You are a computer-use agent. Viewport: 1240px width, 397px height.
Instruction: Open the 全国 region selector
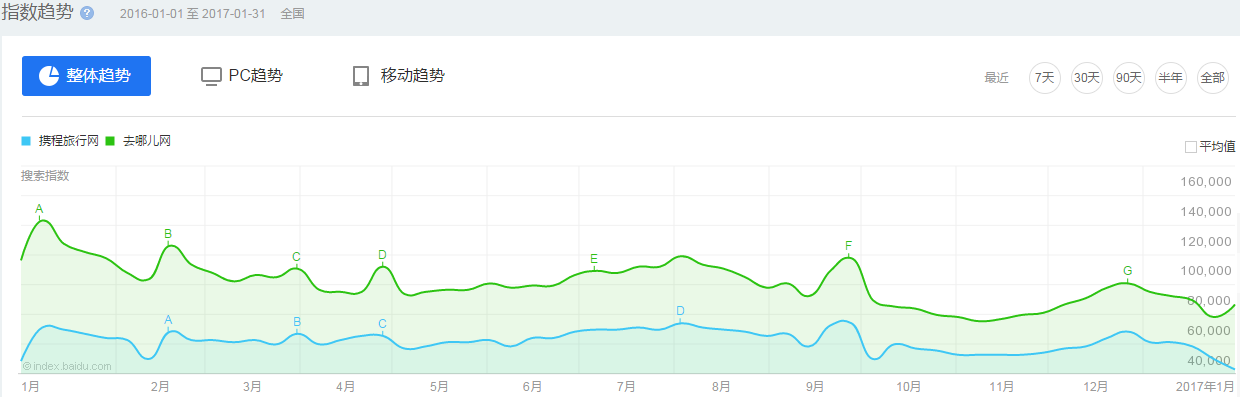click(292, 15)
